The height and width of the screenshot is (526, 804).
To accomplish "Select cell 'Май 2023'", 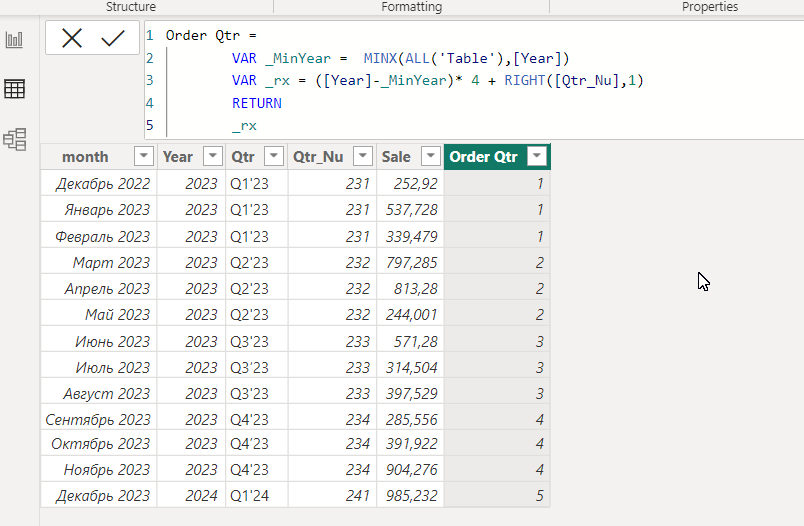I will (99, 314).
